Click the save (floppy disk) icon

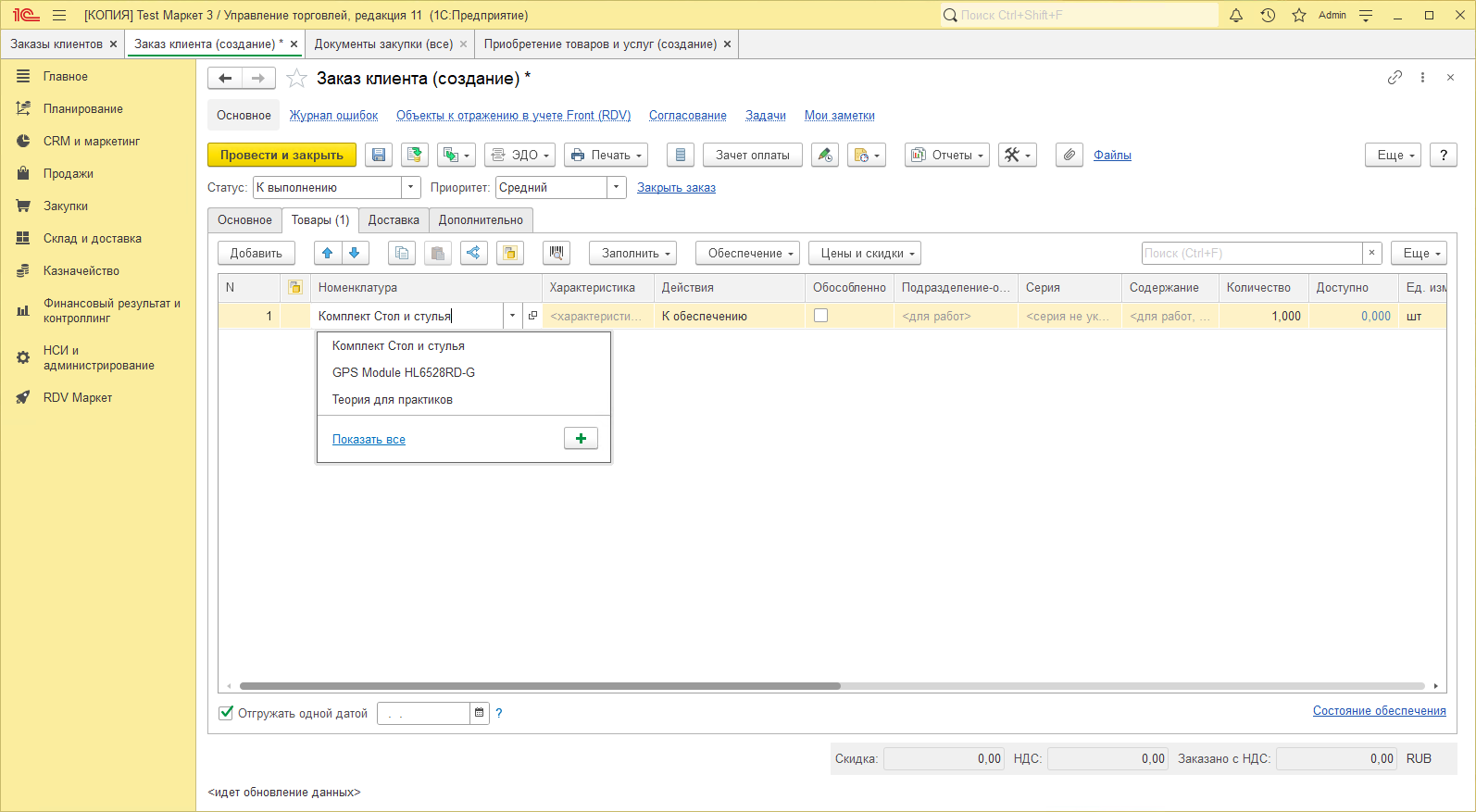(379, 156)
